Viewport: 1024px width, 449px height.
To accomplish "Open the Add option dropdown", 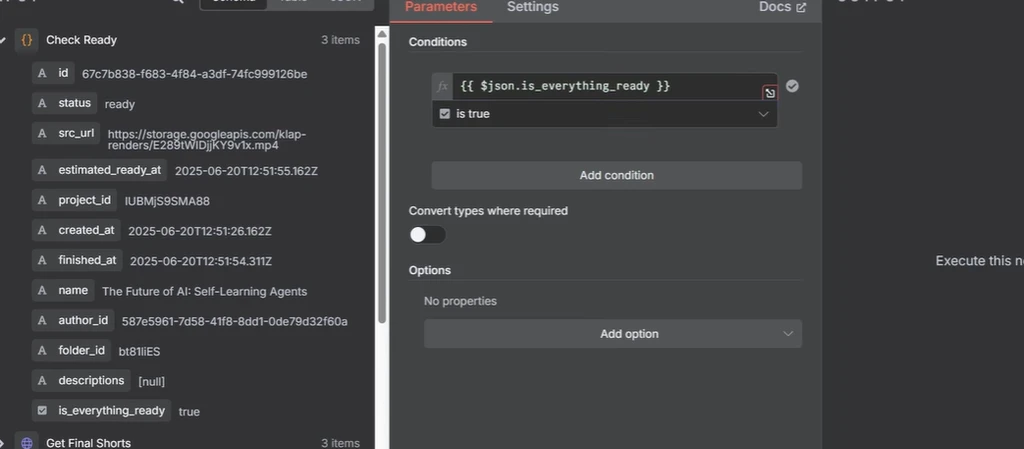I will tap(613, 333).
